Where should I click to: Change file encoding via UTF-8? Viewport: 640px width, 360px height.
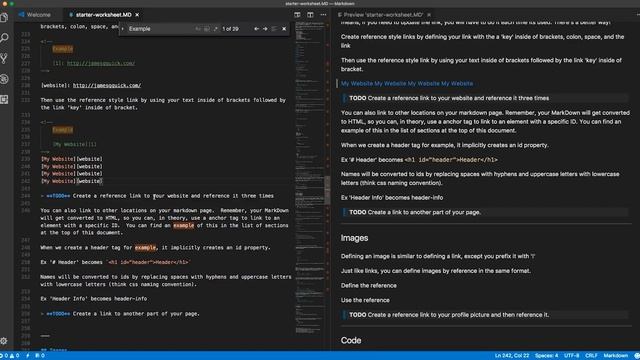[x=571, y=356]
